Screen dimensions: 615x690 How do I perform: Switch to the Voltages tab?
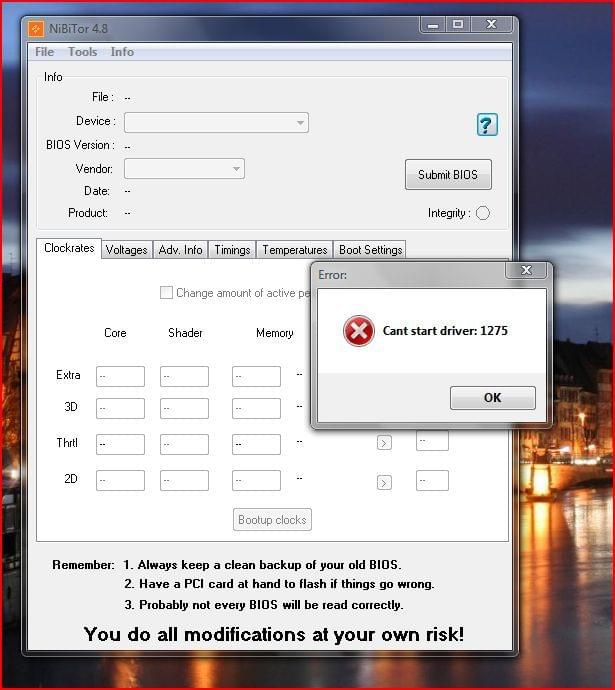127,250
